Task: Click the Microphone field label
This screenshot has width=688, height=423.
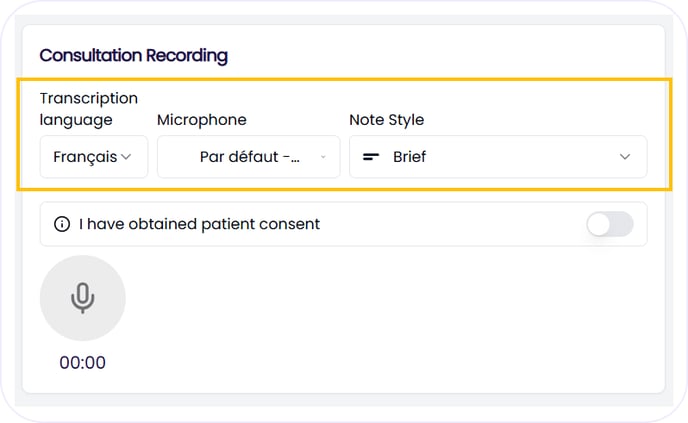Action: coord(201,120)
